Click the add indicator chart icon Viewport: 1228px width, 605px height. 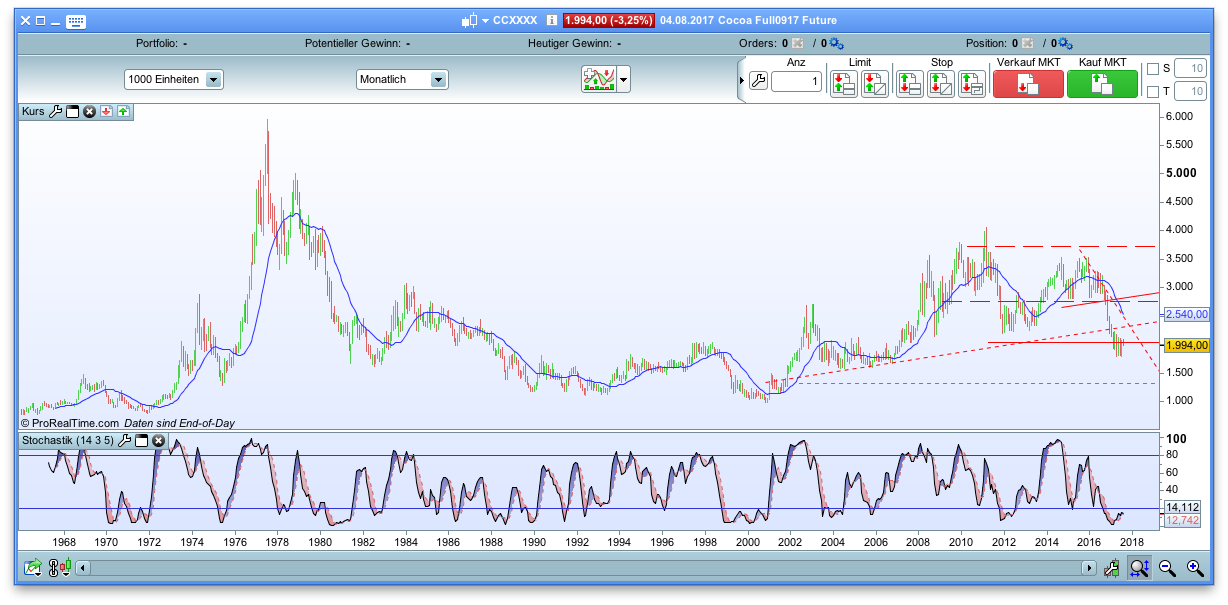coord(598,79)
